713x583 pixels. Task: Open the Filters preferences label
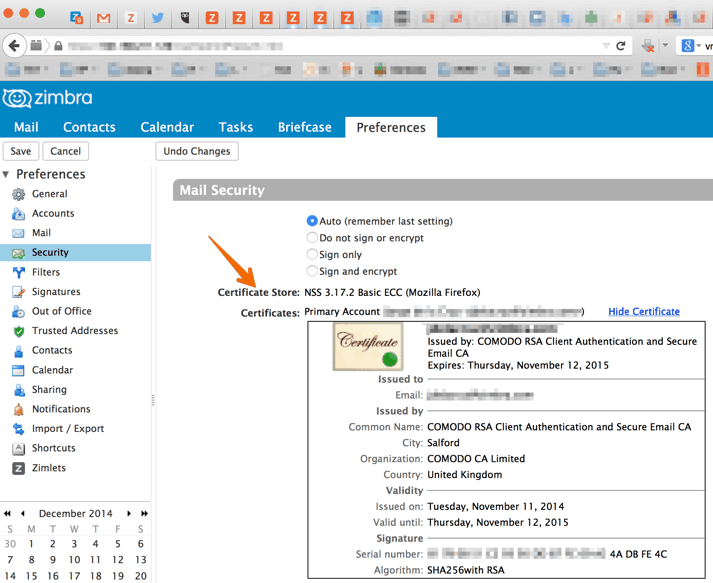pos(46,272)
